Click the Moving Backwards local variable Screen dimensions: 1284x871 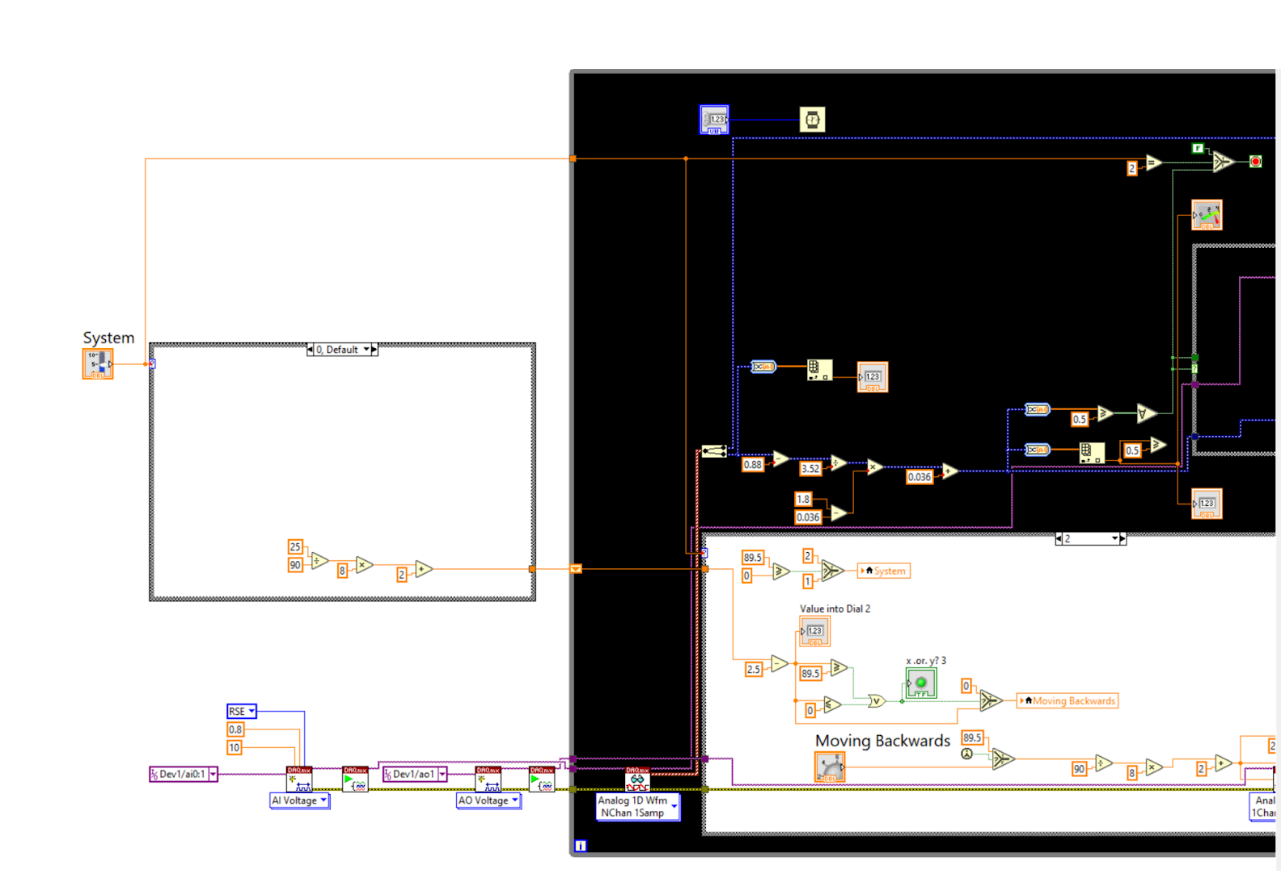1066,701
